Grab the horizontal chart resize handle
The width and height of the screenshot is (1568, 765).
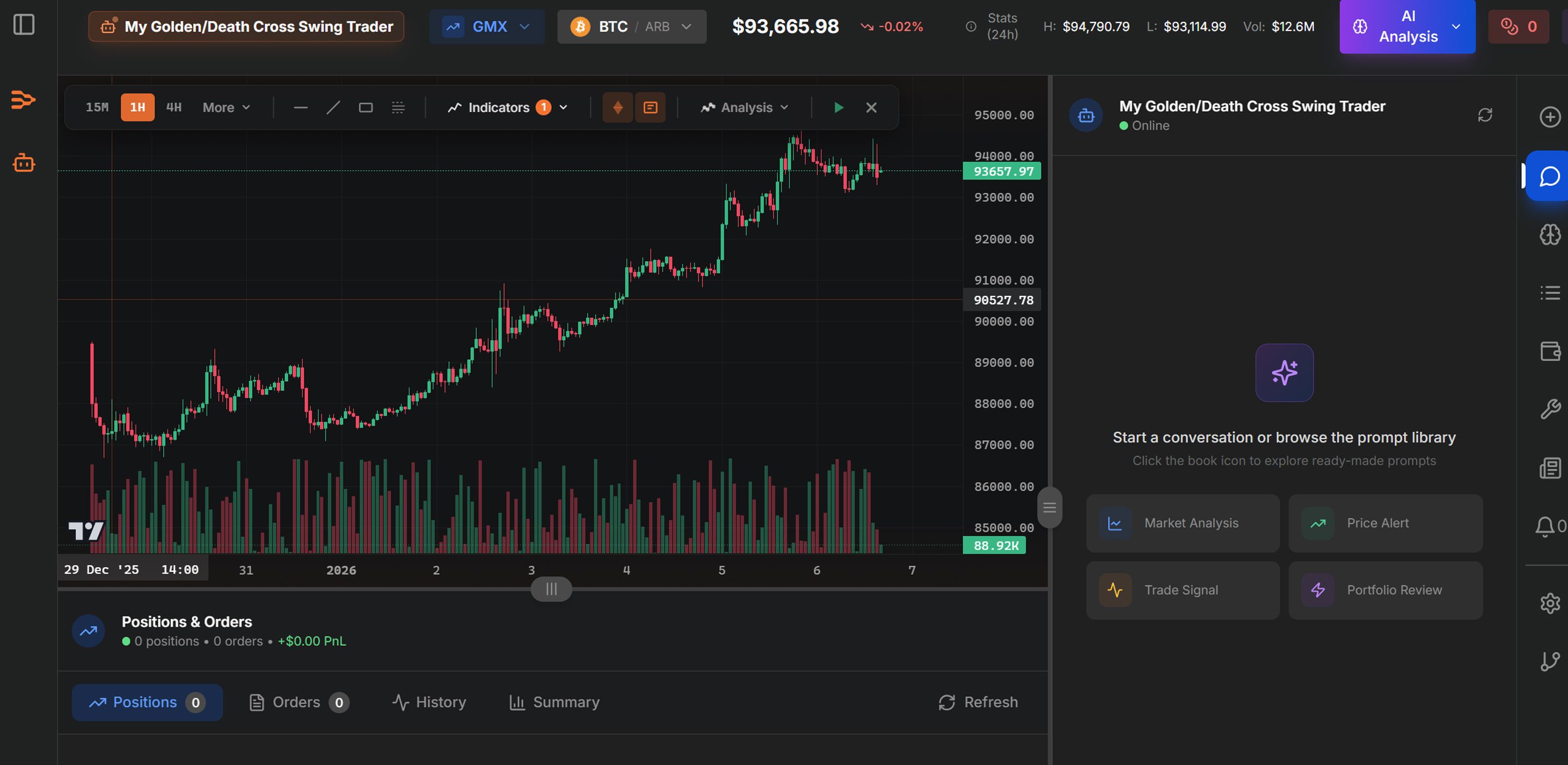click(551, 589)
